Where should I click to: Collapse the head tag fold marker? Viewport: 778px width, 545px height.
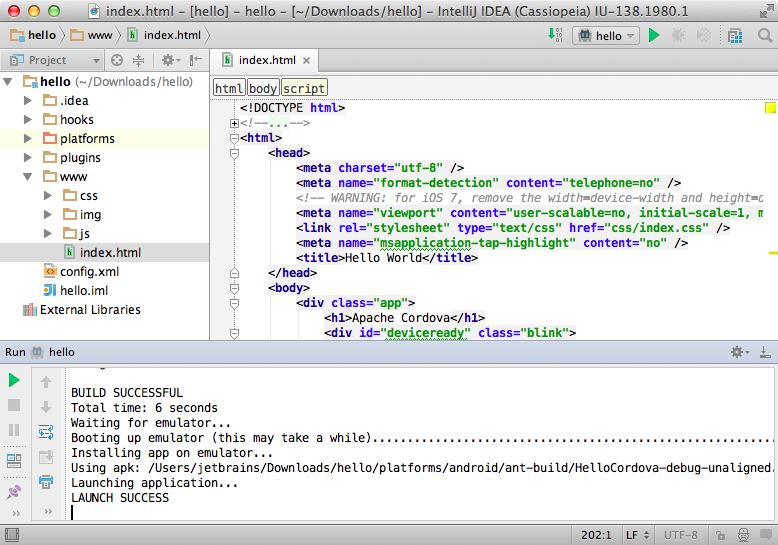pos(235,153)
